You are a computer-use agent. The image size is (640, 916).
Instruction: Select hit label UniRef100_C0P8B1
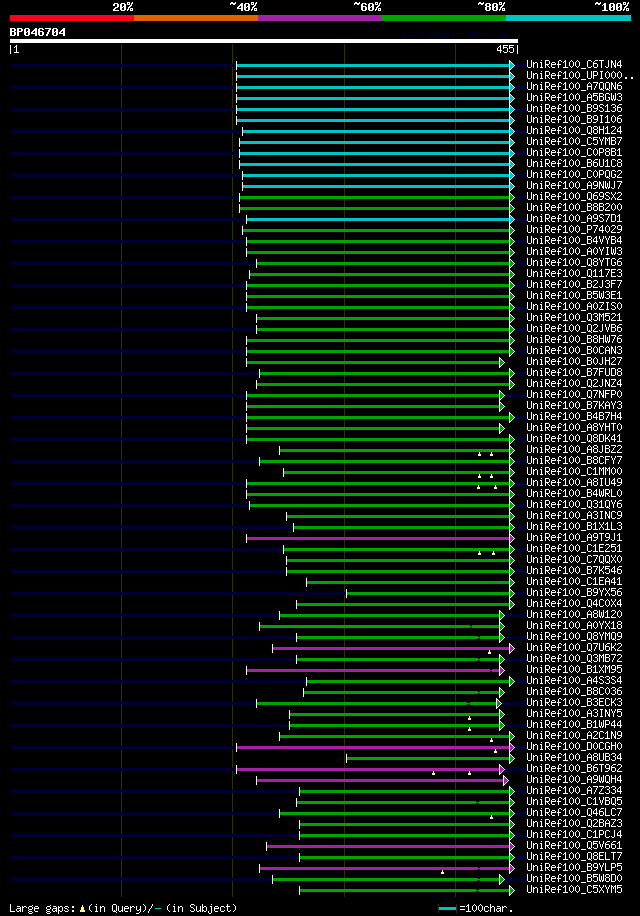tap(574, 152)
